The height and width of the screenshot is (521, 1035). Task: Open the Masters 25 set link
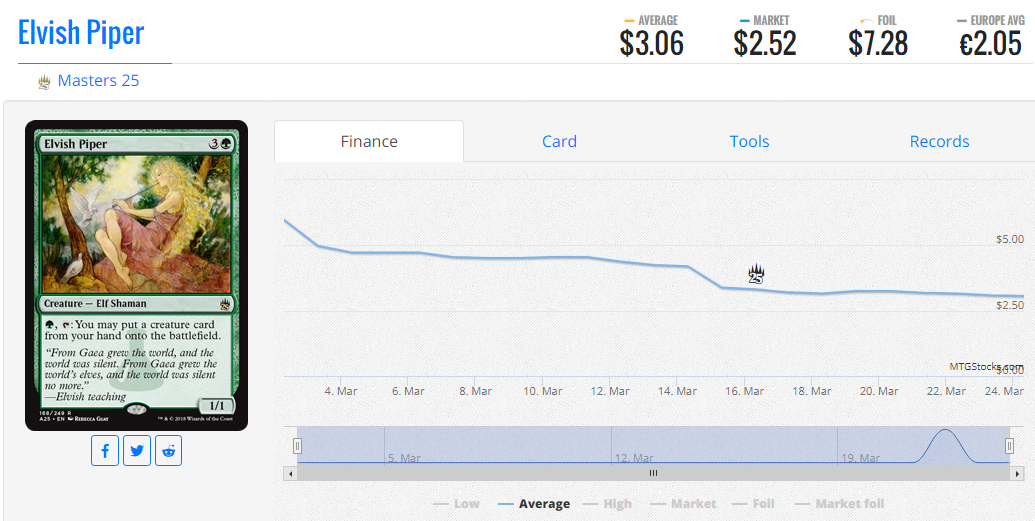click(x=98, y=81)
